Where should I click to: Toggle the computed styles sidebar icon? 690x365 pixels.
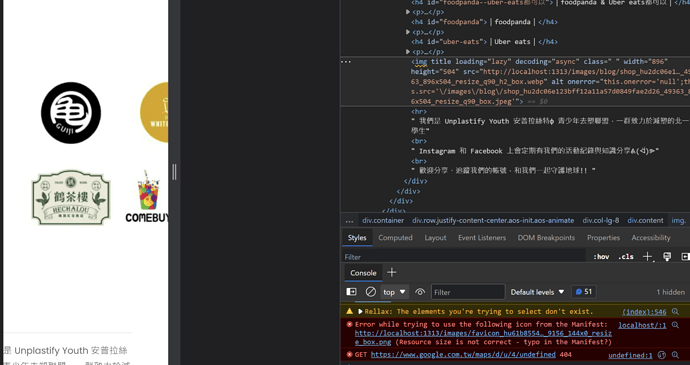685,257
